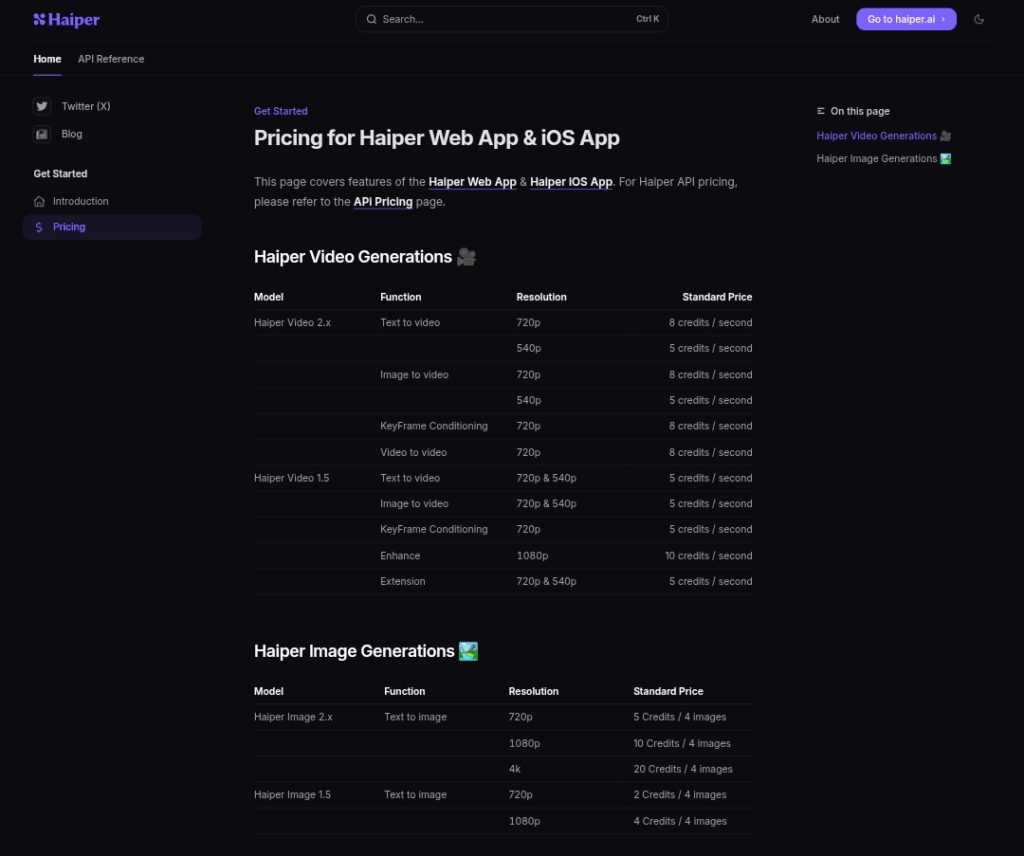
Task: Click the Get Started breadcrumb label
Action: pos(281,111)
